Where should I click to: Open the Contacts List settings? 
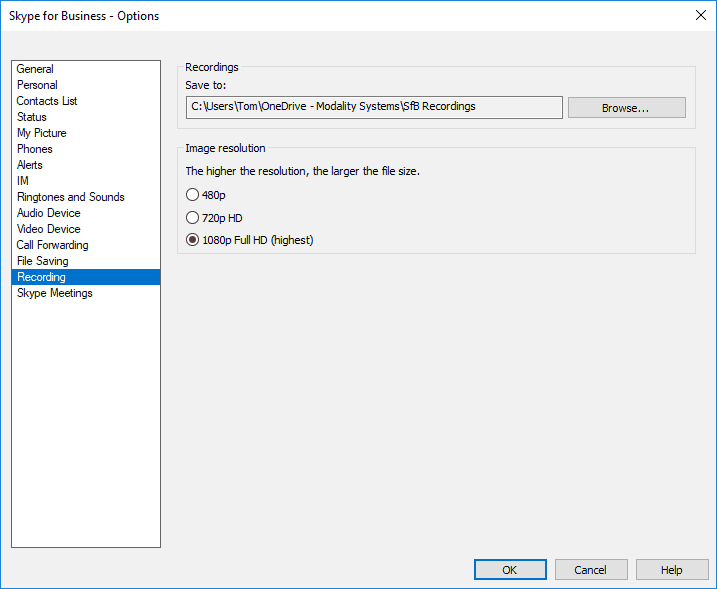47,101
